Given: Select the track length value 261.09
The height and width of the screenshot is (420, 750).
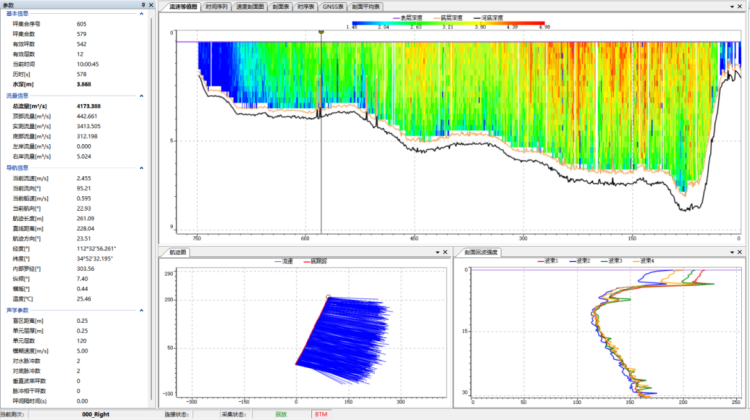Looking at the screenshot, I should coord(86,219).
